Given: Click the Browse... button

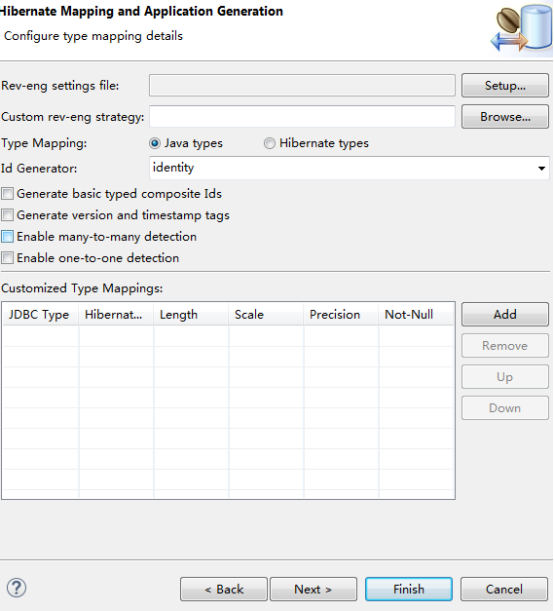Looking at the screenshot, I should [x=505, y=117].
